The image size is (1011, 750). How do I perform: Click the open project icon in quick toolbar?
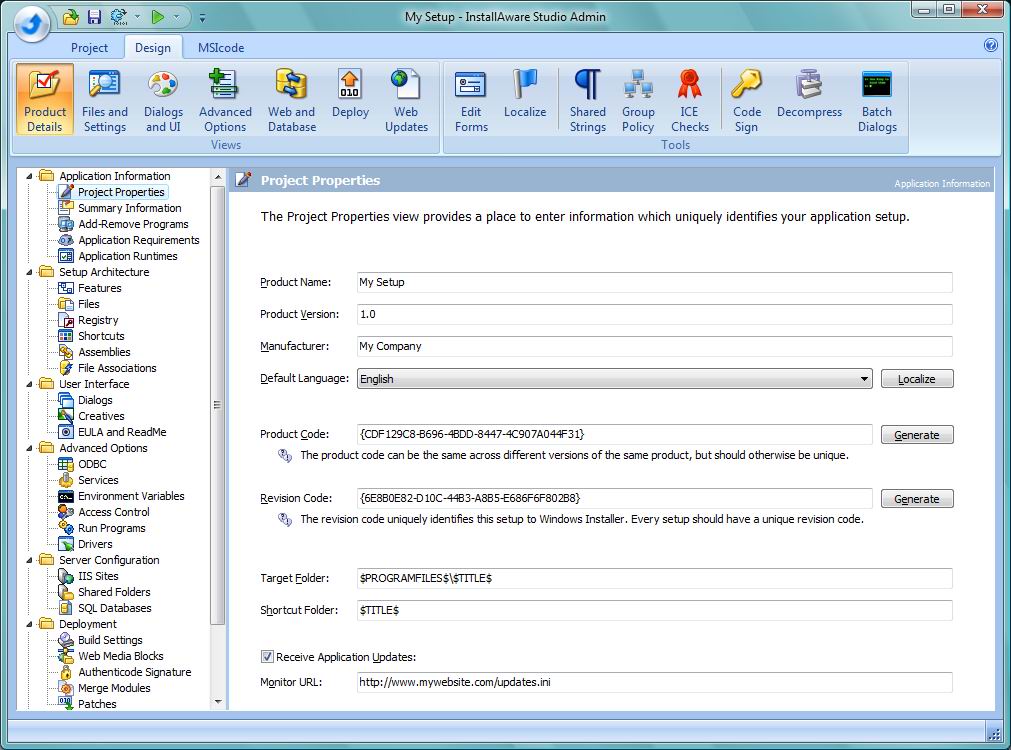pyautogui.click(x=71, y=17)
